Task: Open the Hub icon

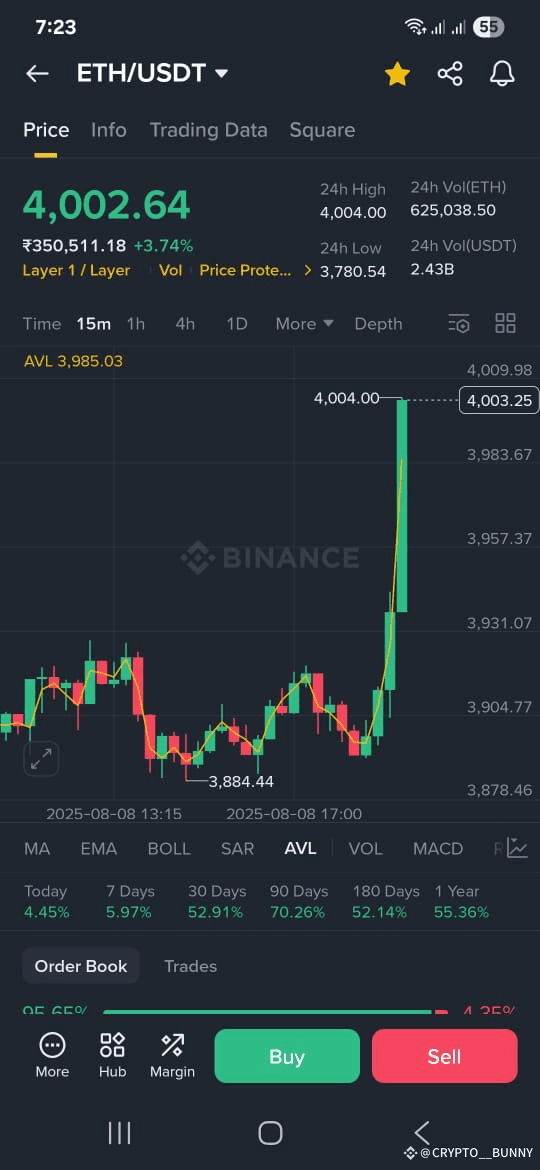Action: coord(113,1055)
